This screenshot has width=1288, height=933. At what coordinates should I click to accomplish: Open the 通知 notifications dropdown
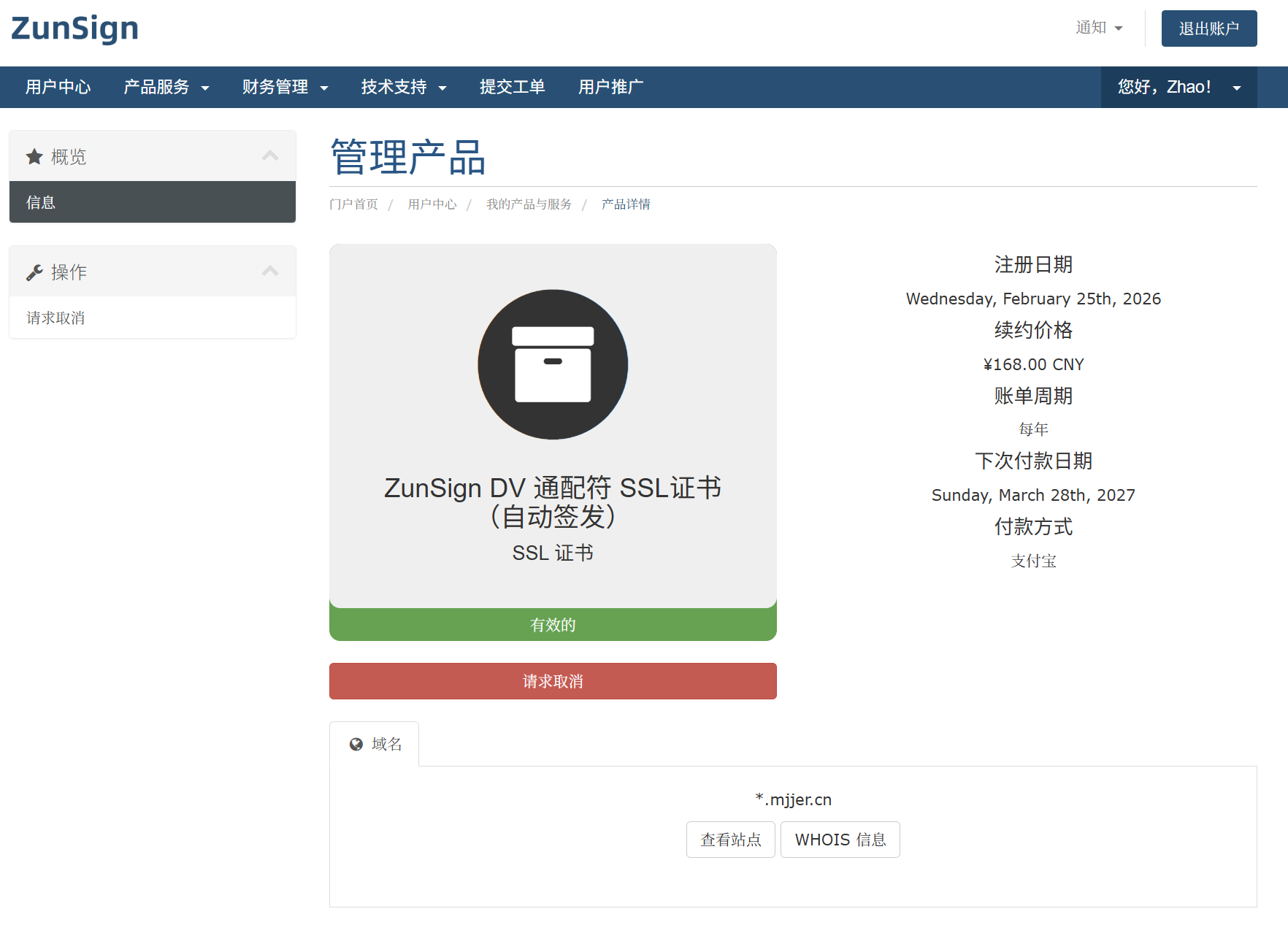click(1099, 28)
